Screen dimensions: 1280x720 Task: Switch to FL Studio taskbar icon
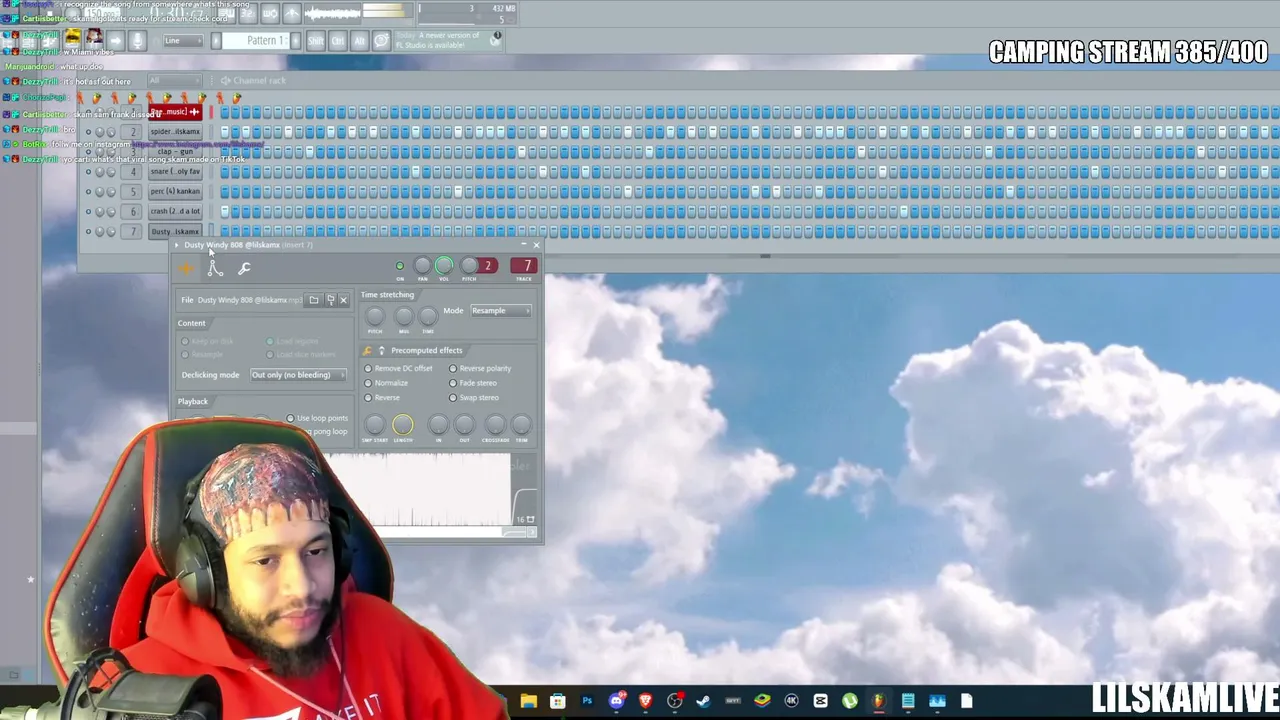[879, 701]
